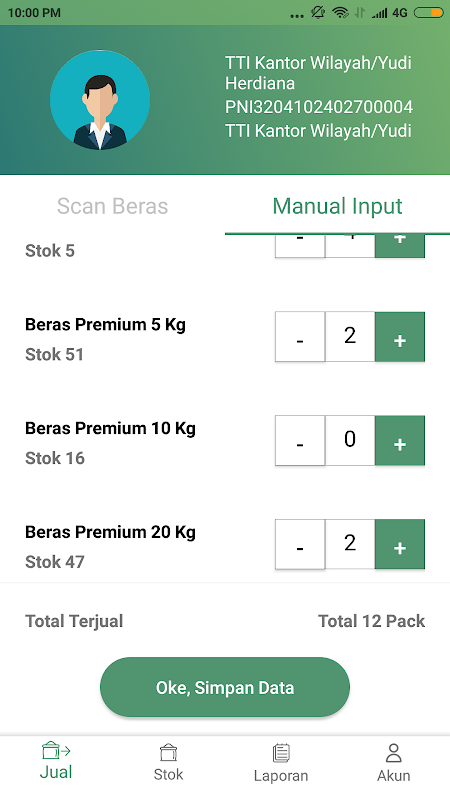Open the Jual tab icon
This screenshot has width=450, height=800.
[x=56, y=751]
